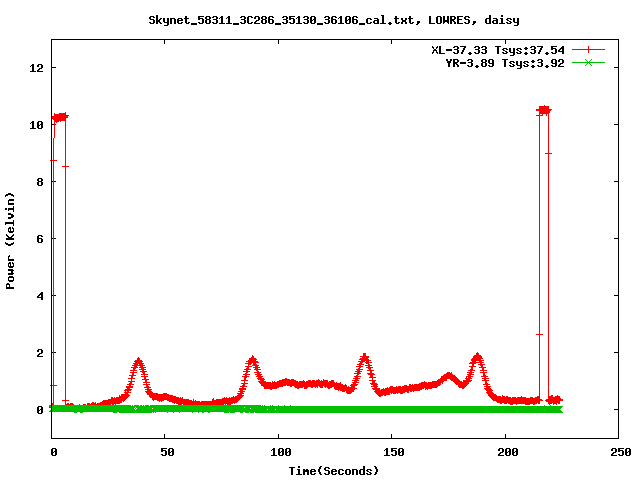The height and width of the screenshot is (480, 640).
Task: Click the Power (Kelvin) axis label
Action: (10, 241)
